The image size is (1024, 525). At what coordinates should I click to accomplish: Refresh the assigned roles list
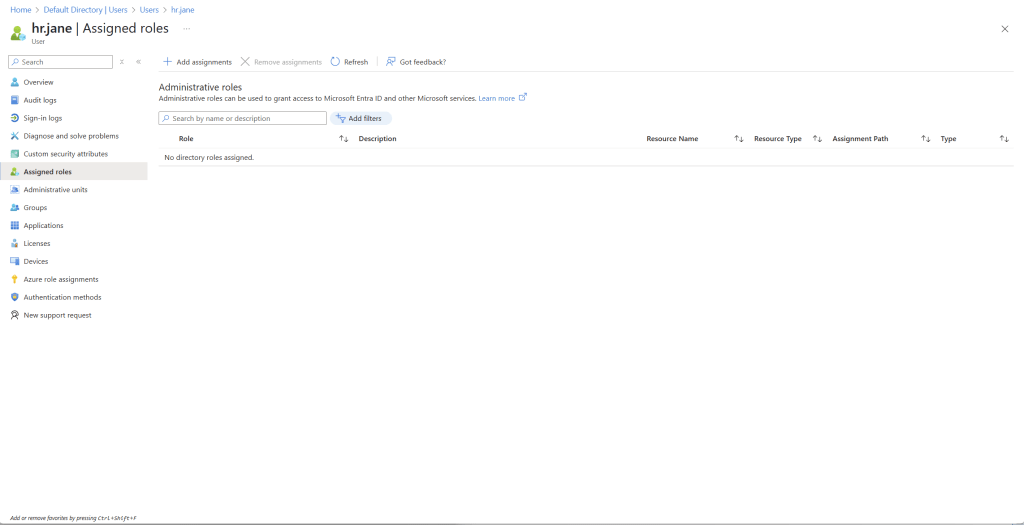(349, 62)
